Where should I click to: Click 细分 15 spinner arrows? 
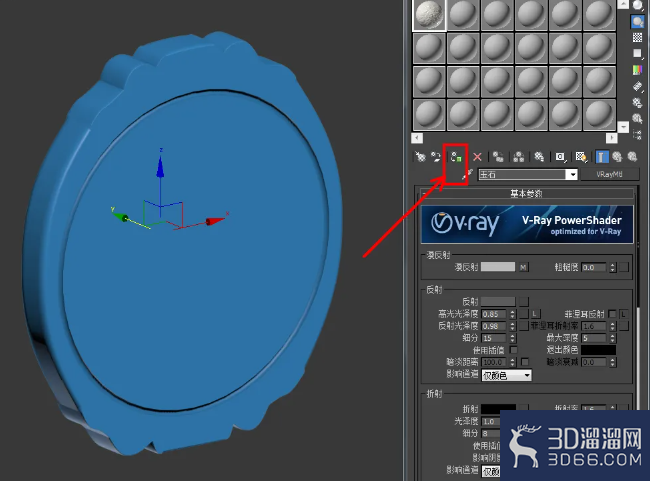tap(512, 338)
